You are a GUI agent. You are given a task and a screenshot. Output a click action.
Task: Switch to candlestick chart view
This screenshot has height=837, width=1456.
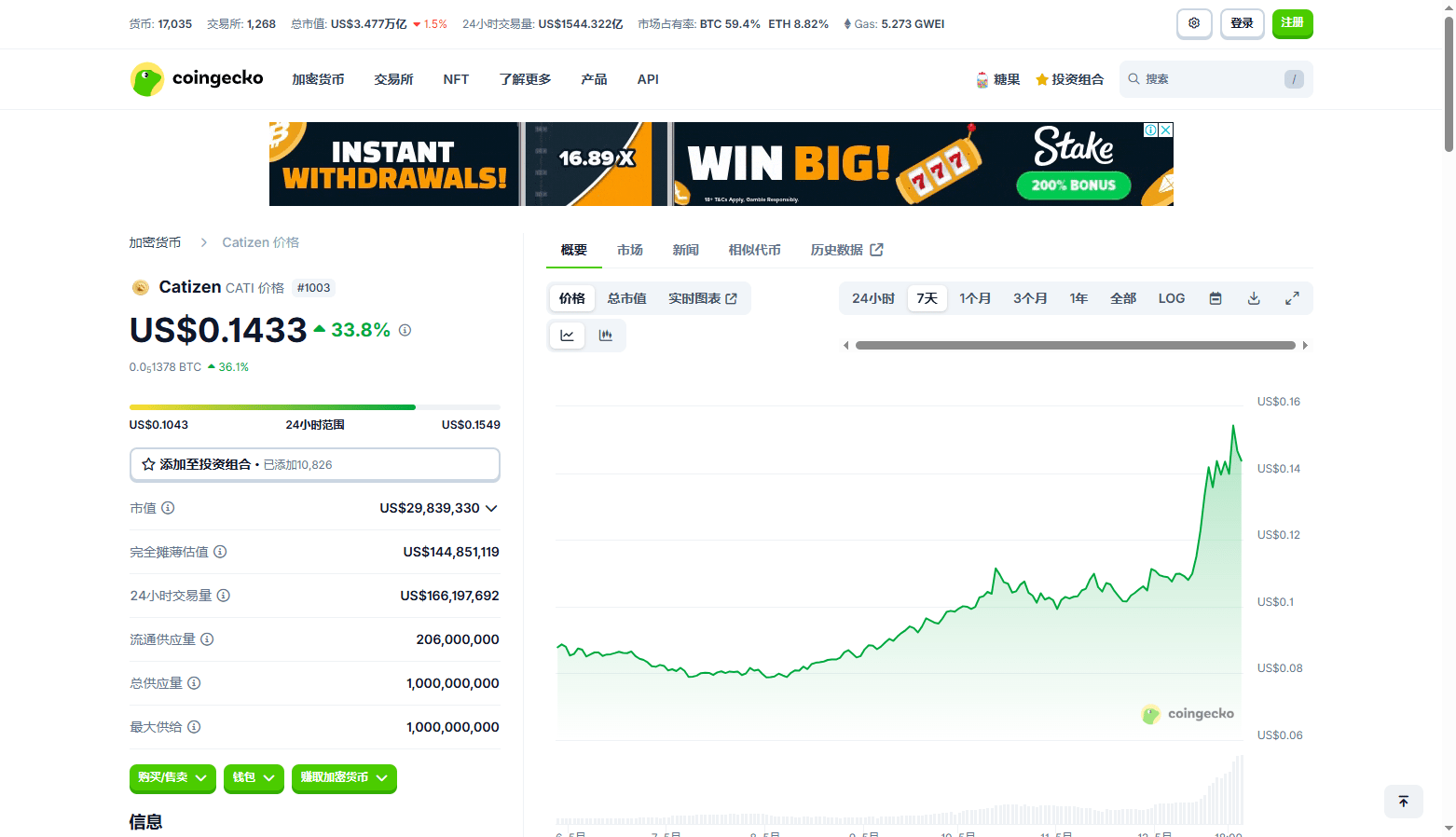click(x=605, y=336)
